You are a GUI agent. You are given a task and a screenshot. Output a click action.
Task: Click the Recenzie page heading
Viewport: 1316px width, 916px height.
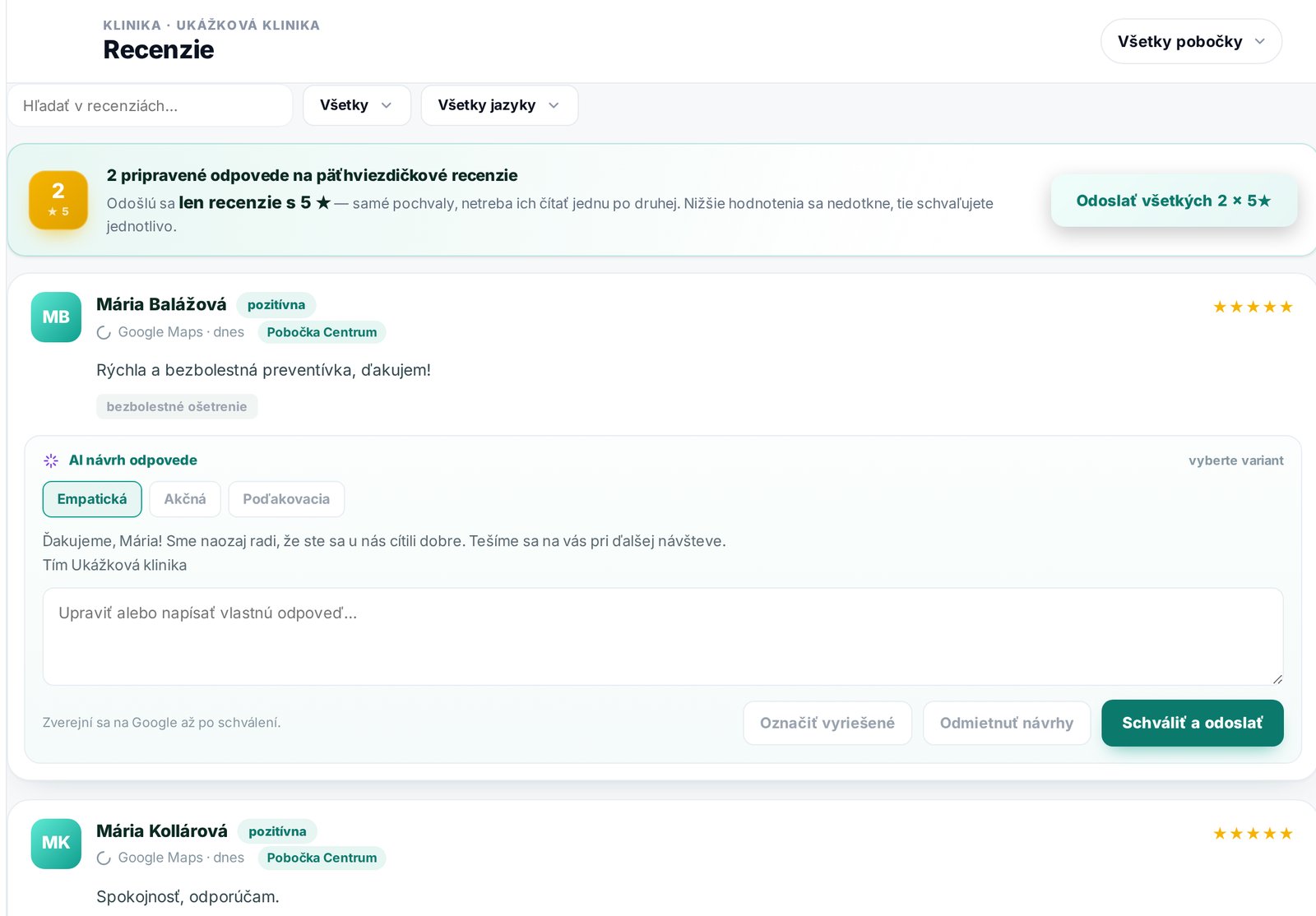pos(159,49)
